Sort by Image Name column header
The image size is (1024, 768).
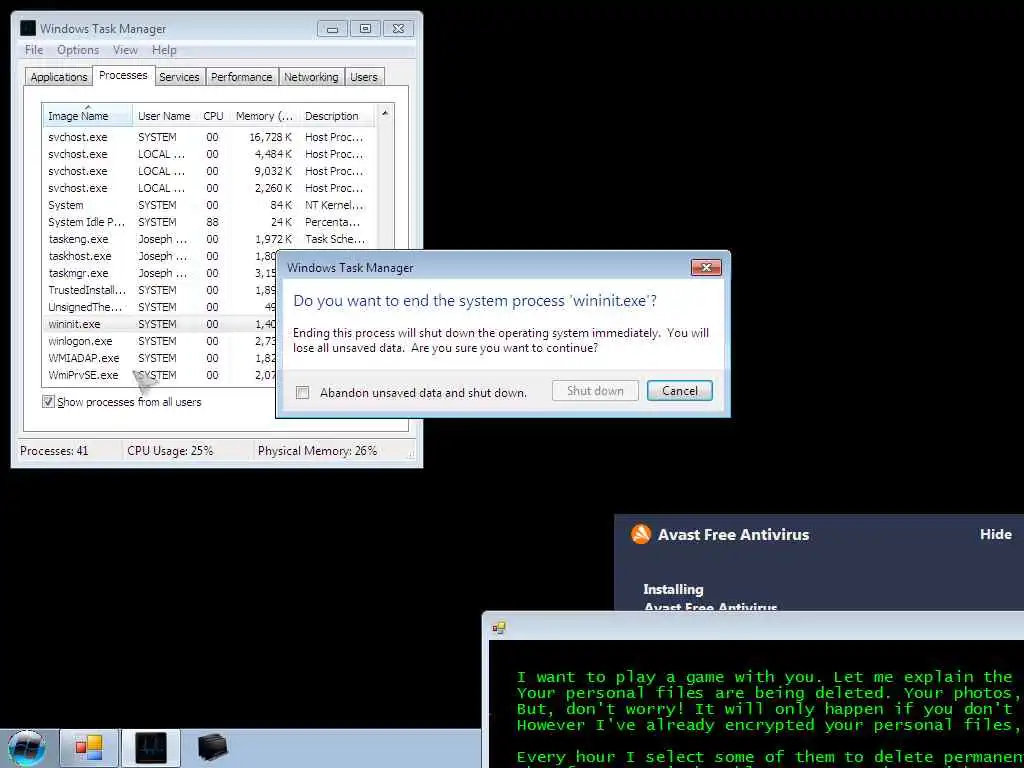88,116
